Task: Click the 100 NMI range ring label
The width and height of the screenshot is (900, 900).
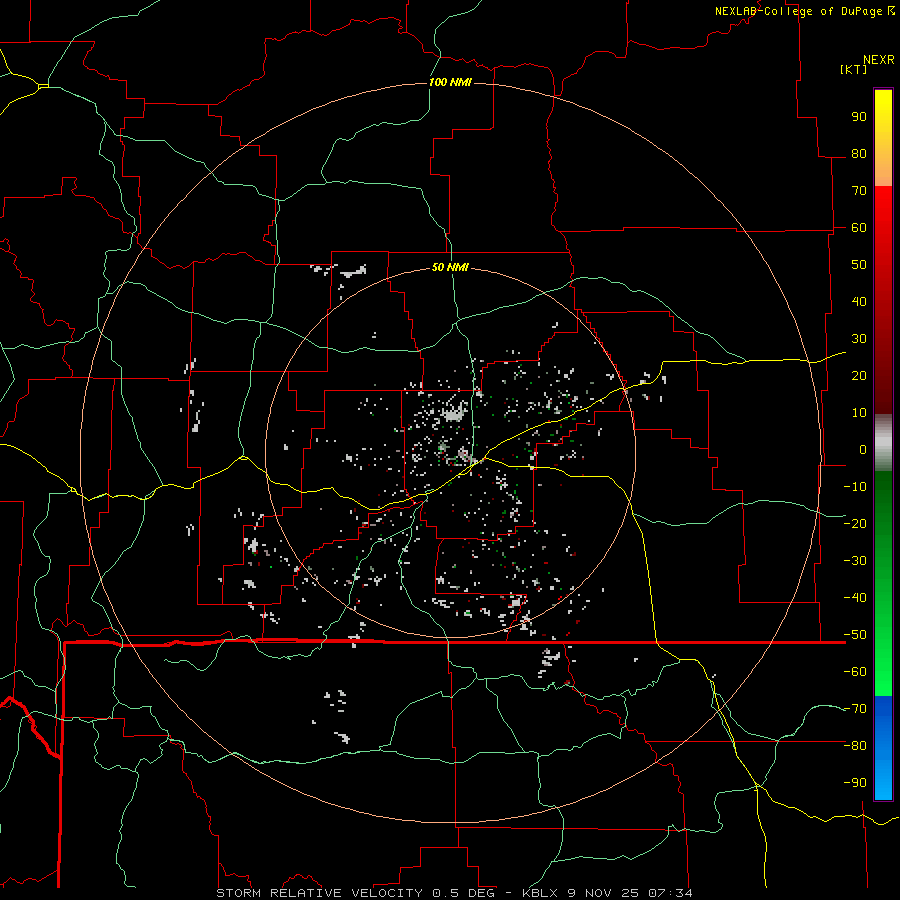Action: click(x=450, y=82)
